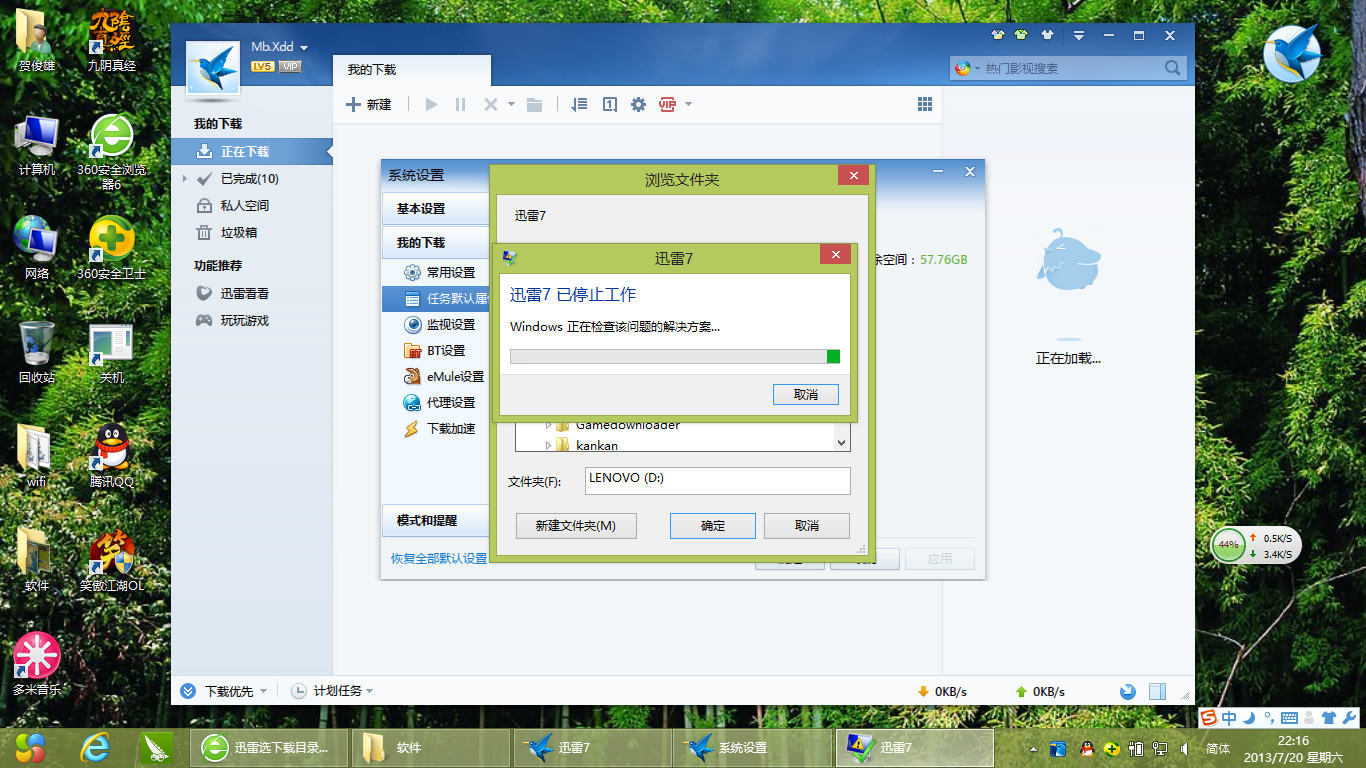Open the Xunlei main menu arrow icon
1366x768 pixels.
click(x=1078, y=35)
